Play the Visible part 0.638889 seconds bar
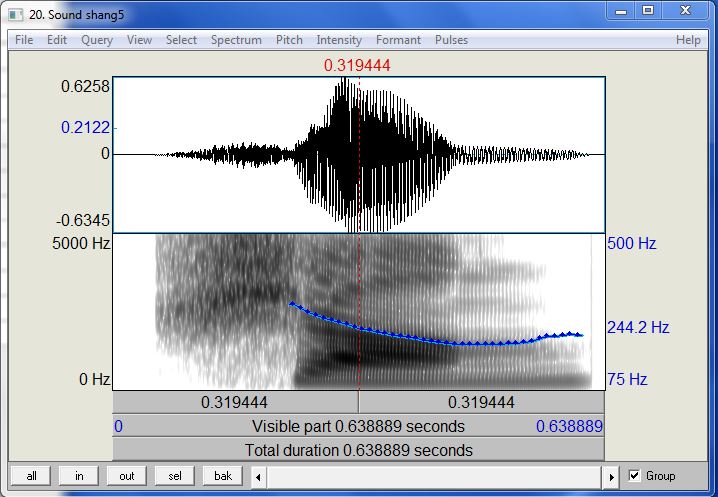 coord(359,426)
